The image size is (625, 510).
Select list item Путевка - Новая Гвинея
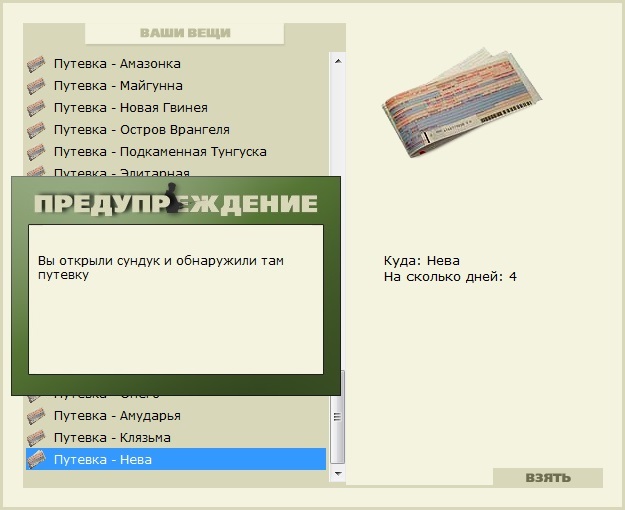click(176, 108)
